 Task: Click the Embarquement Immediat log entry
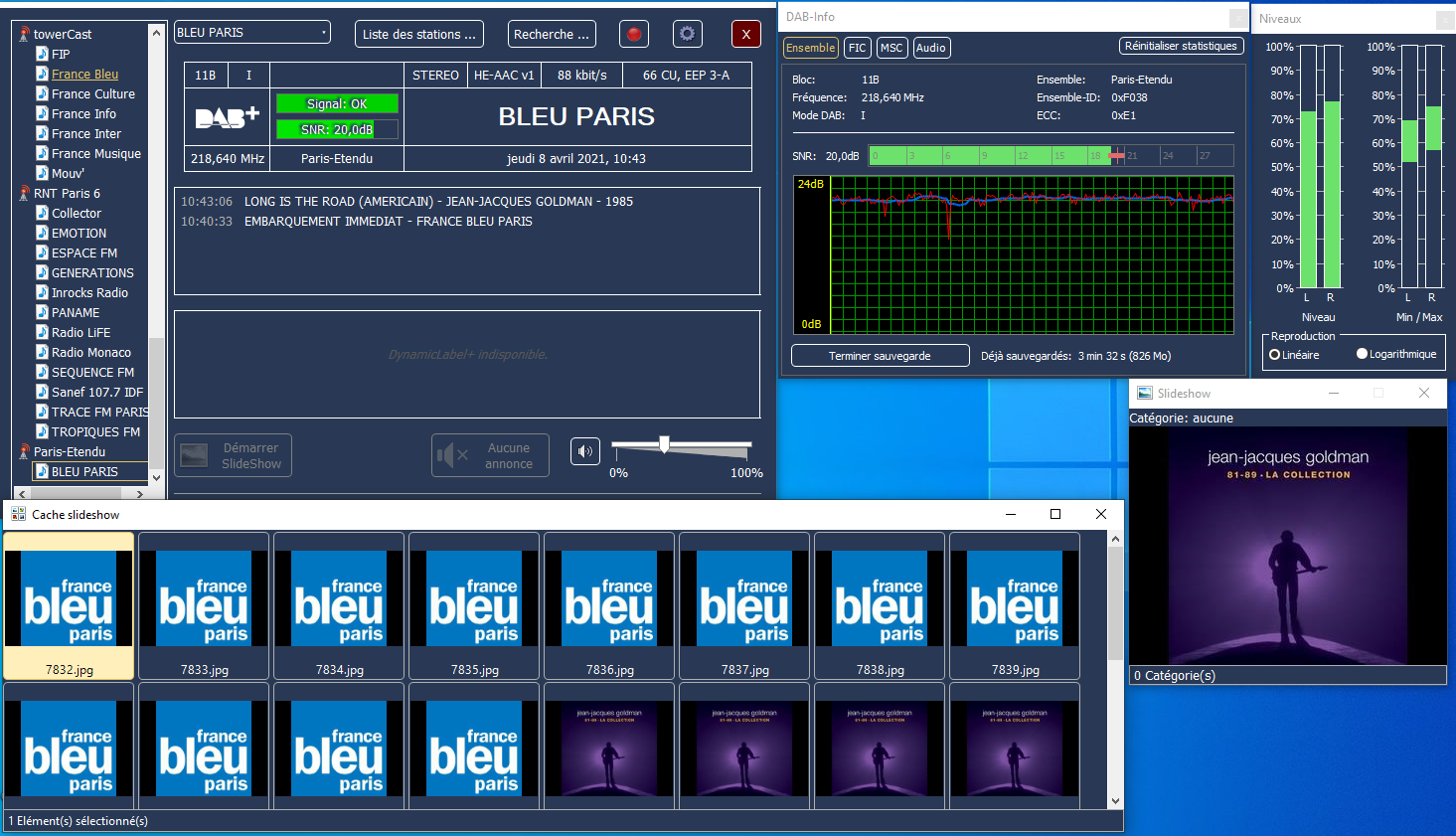pos(357,221)
